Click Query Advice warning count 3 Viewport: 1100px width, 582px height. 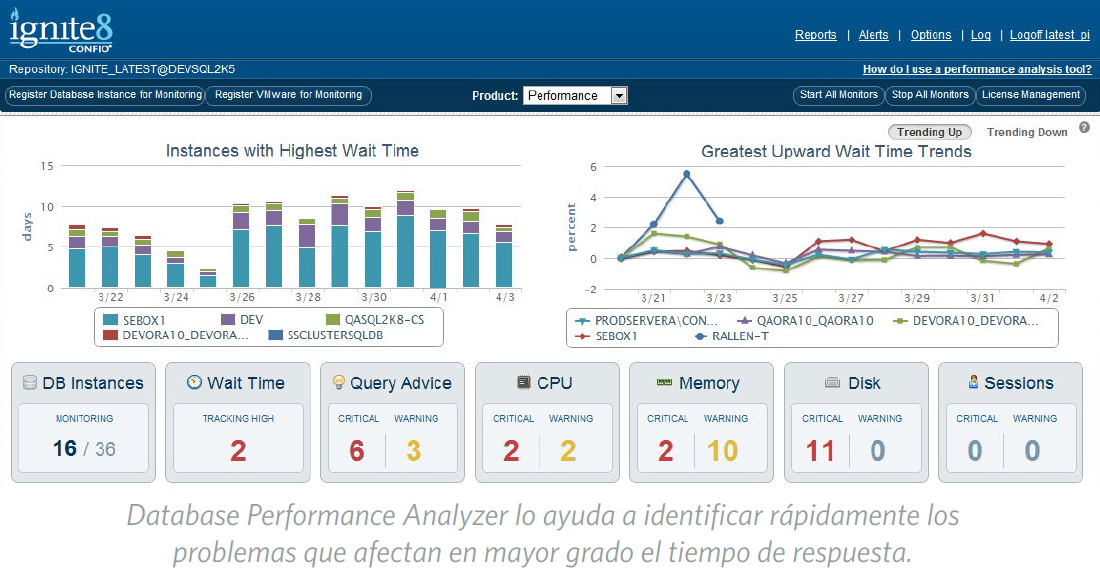point(414,451)
